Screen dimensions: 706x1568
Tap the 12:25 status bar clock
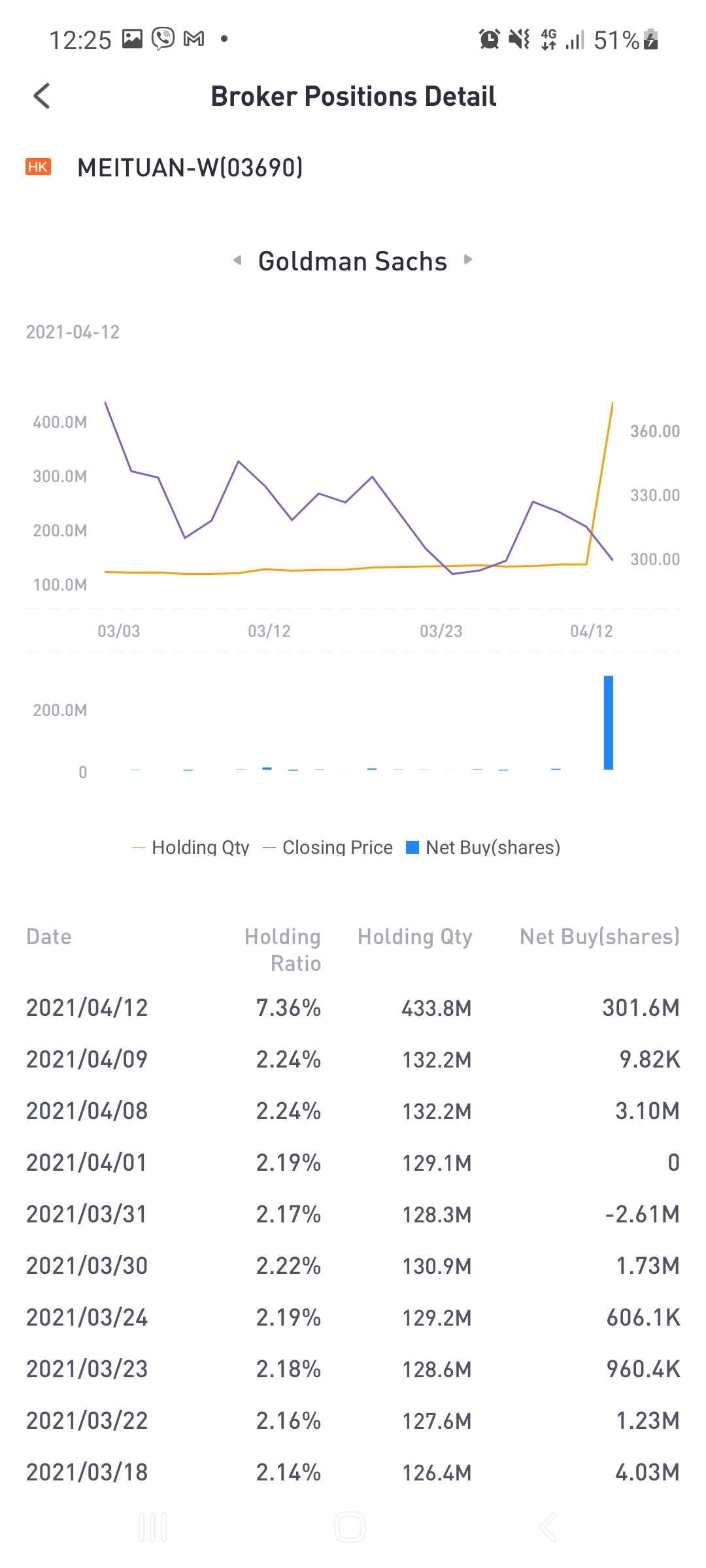tap(80, 40)
